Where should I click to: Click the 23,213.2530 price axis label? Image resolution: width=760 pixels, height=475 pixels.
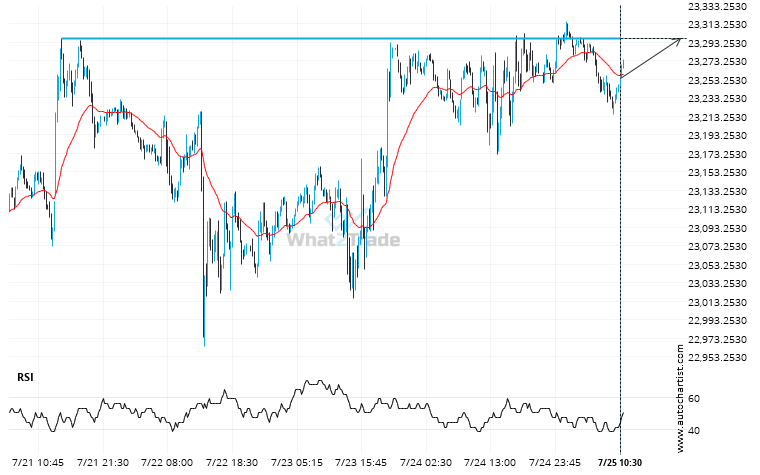717,118
